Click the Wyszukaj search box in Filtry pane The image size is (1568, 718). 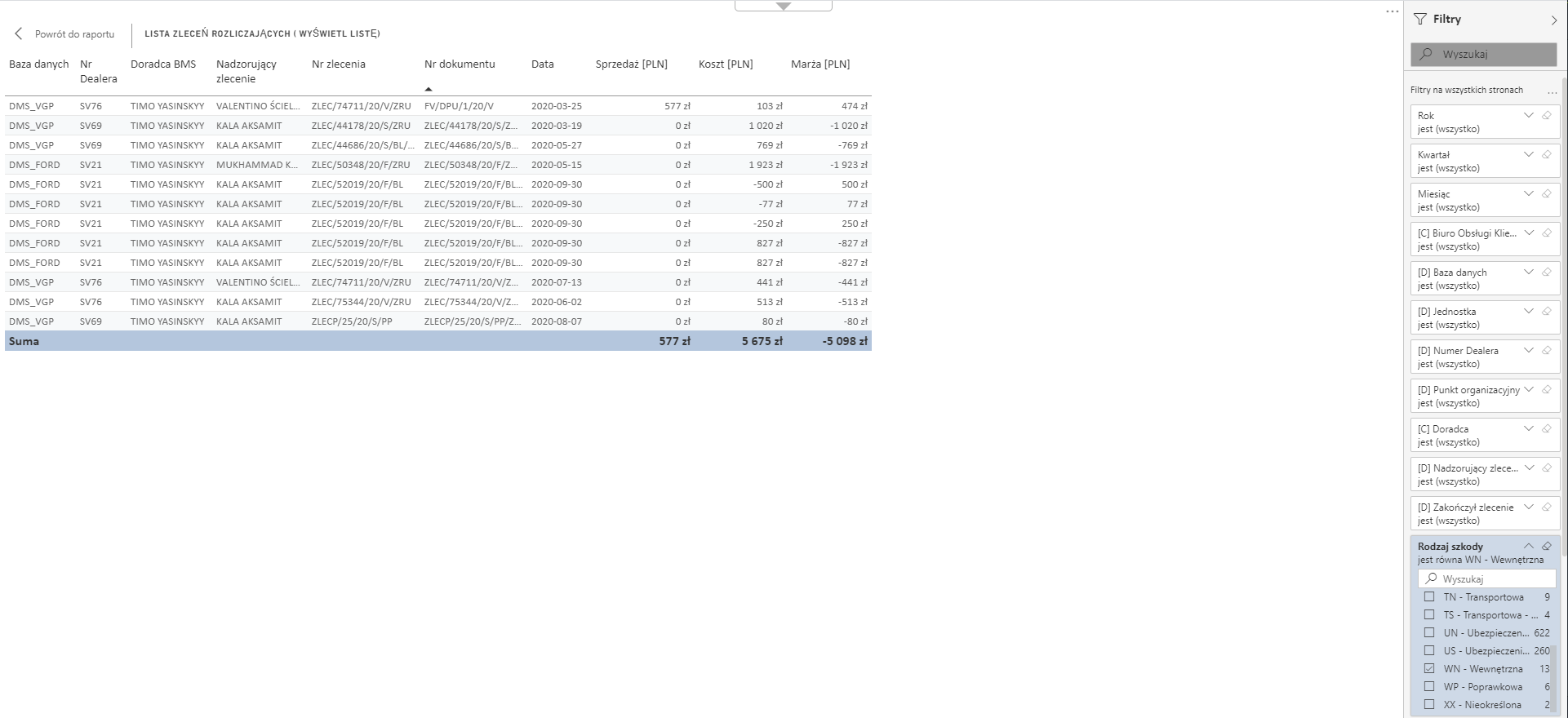(x=1483, y=55)
